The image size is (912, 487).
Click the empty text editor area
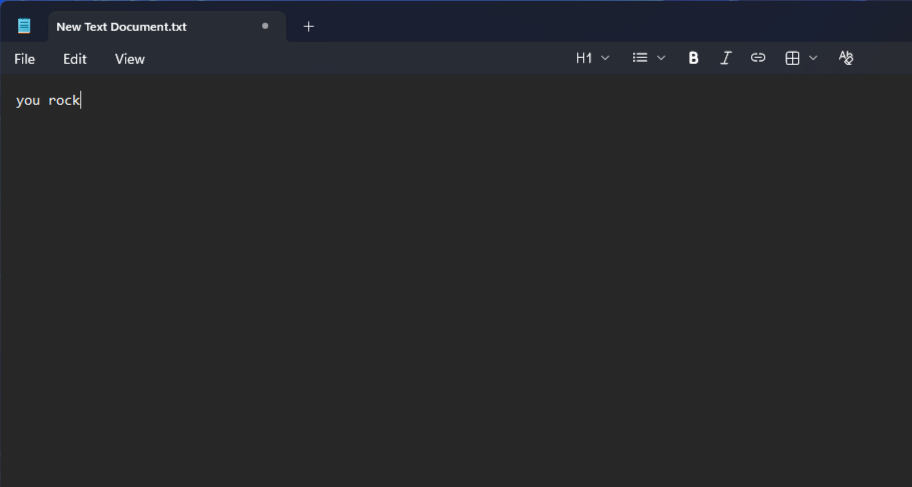[456, 300]
